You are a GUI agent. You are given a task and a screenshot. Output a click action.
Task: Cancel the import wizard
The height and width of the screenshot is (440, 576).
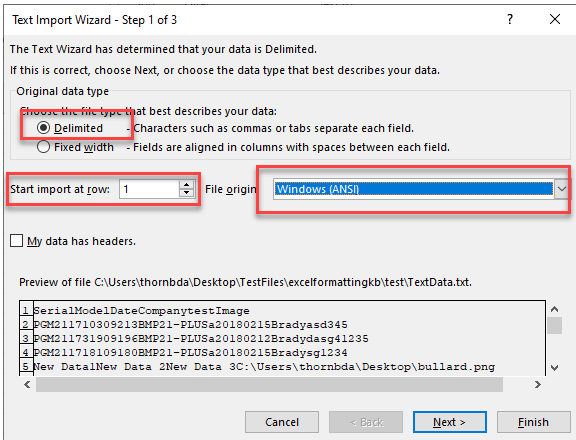[x=282, y=422]
